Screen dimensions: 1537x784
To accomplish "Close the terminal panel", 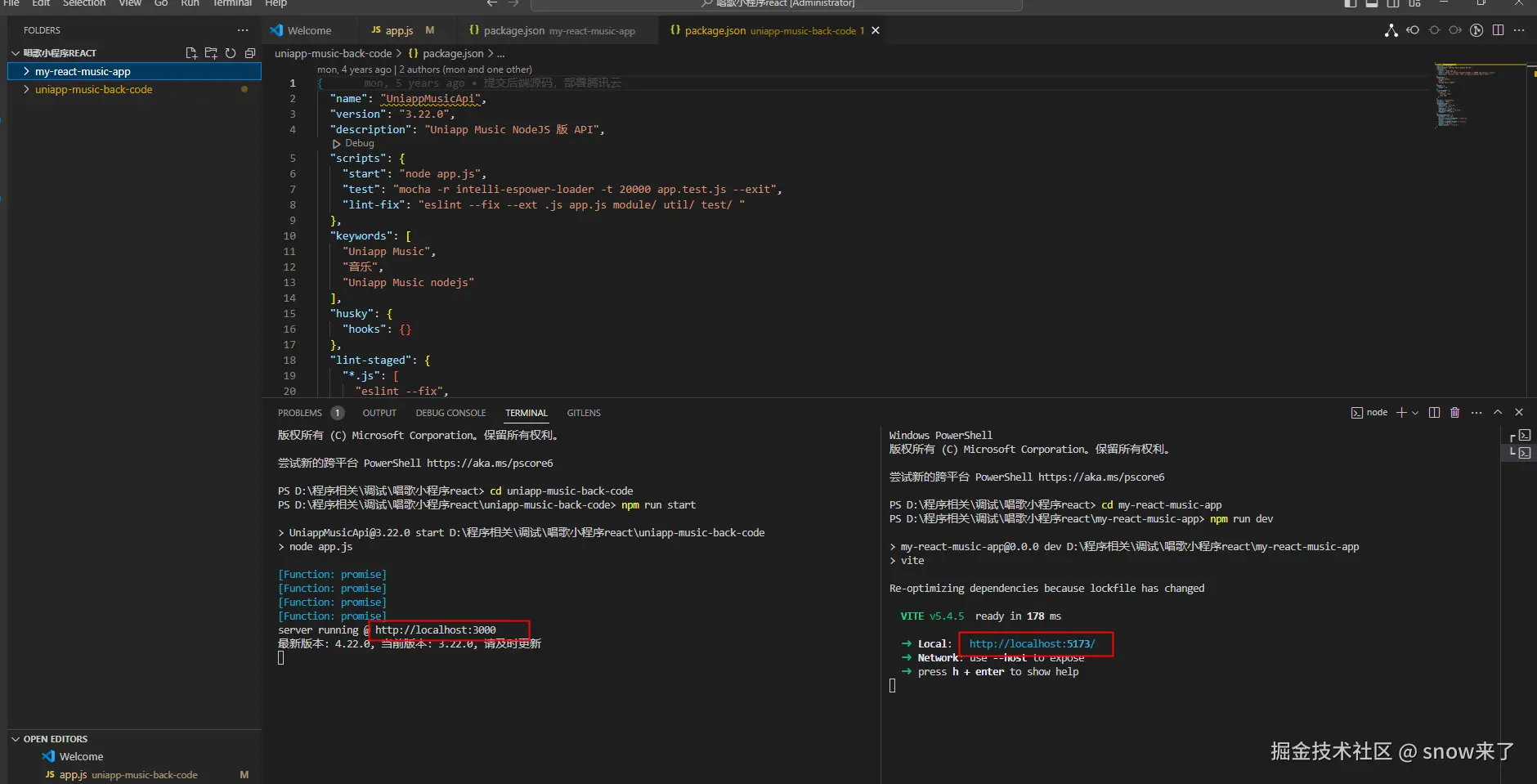I will [x=1519, y=413].
